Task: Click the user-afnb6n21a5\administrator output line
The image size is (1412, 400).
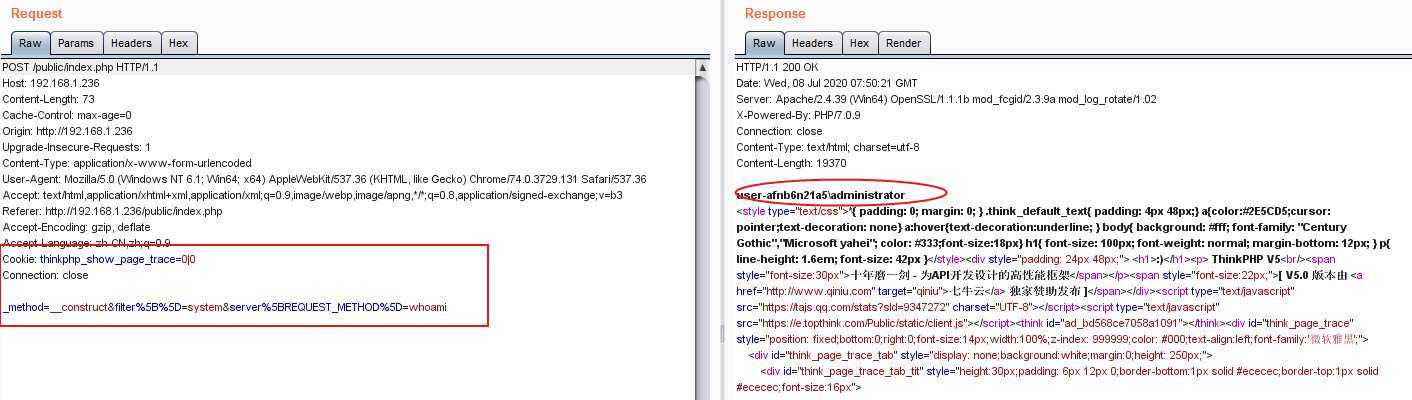Action: click(x=820, y=195)
